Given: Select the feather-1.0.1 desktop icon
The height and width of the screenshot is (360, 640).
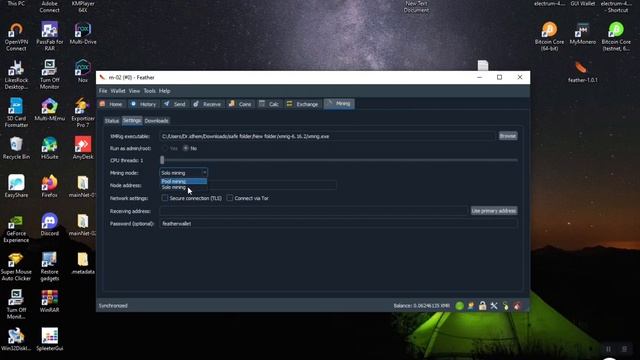Looking at the screenshot, I should (x=583, y=72).
